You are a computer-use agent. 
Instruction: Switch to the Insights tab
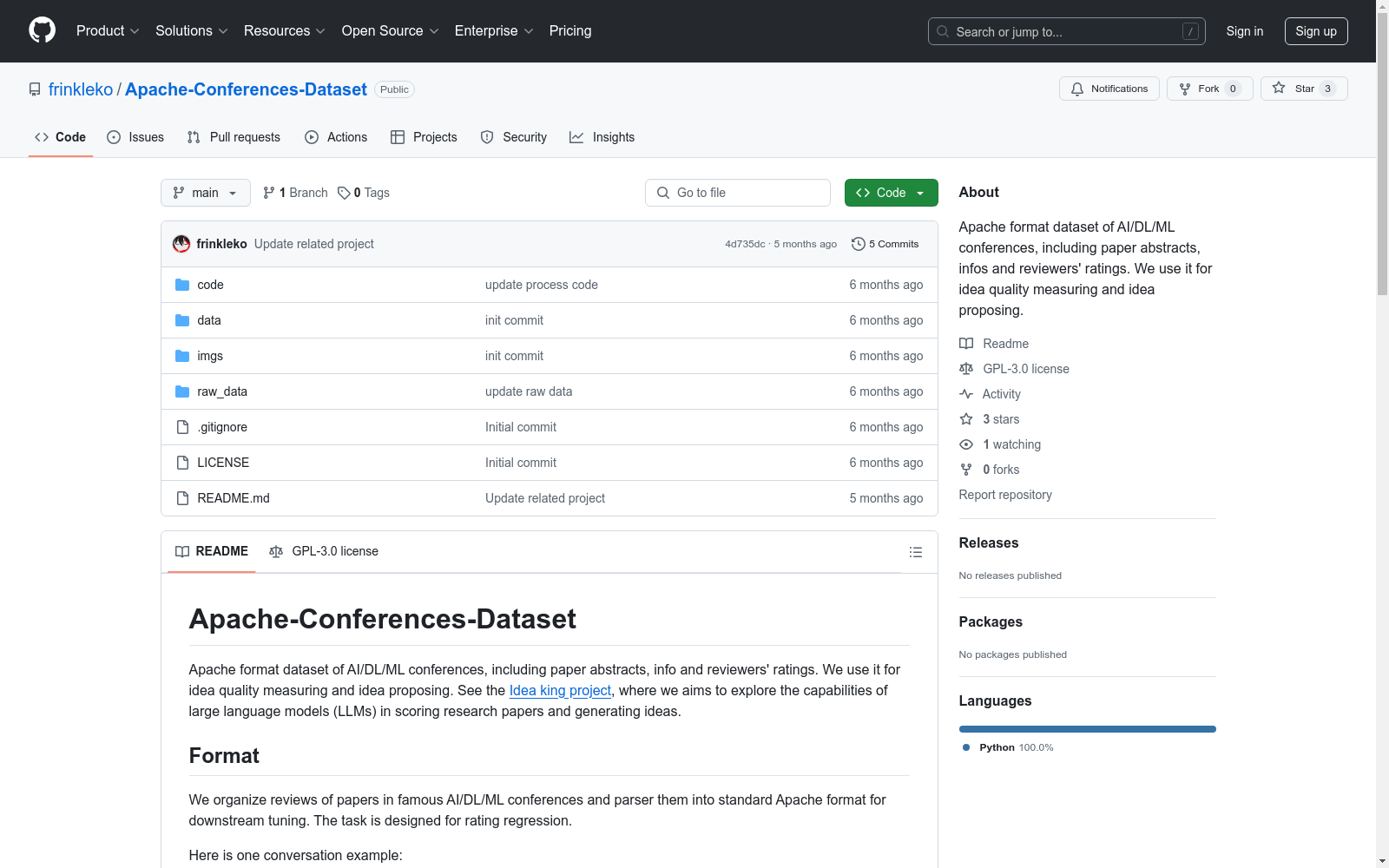(602, 137)
